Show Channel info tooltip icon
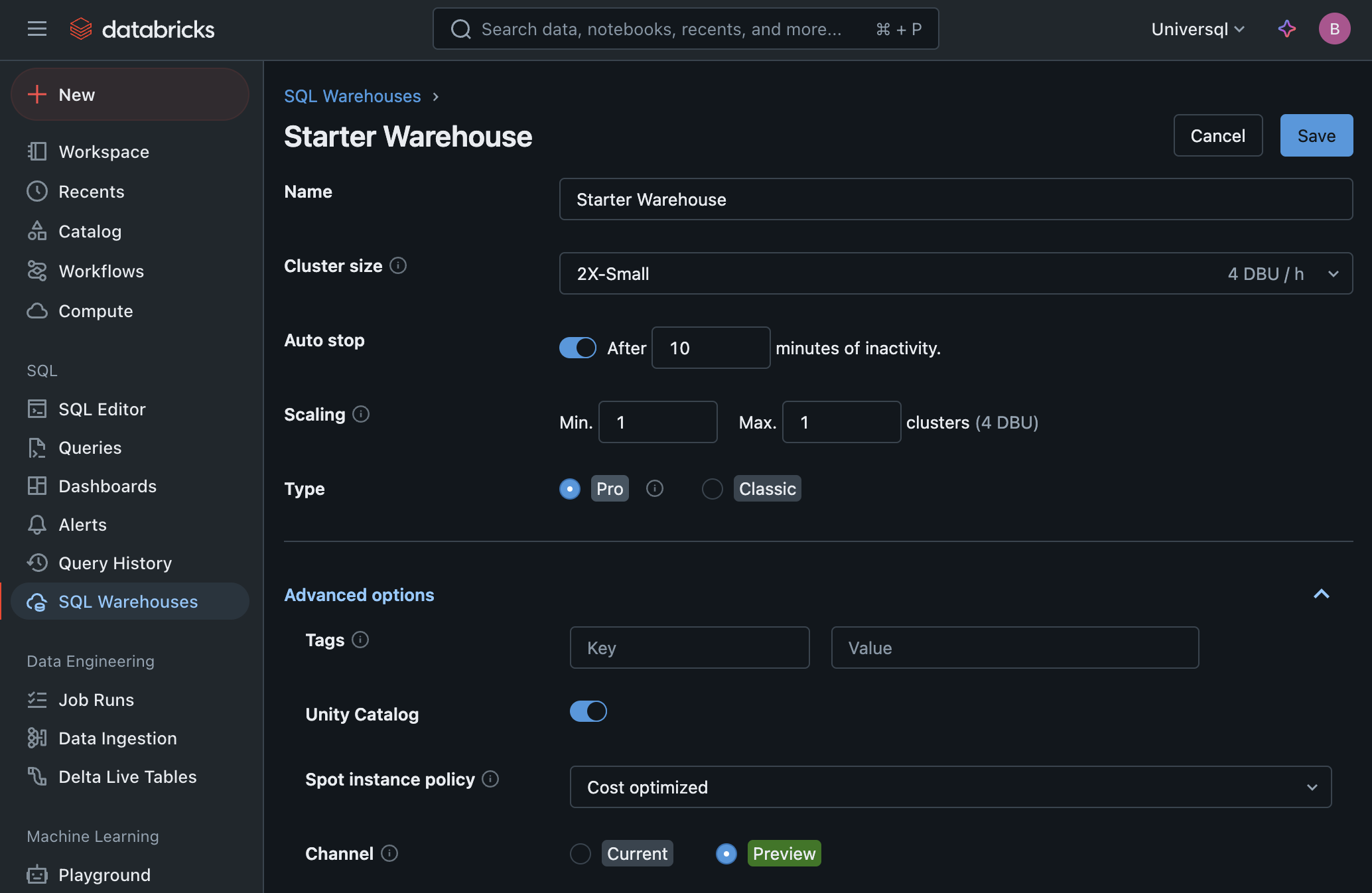 (389, 853)
